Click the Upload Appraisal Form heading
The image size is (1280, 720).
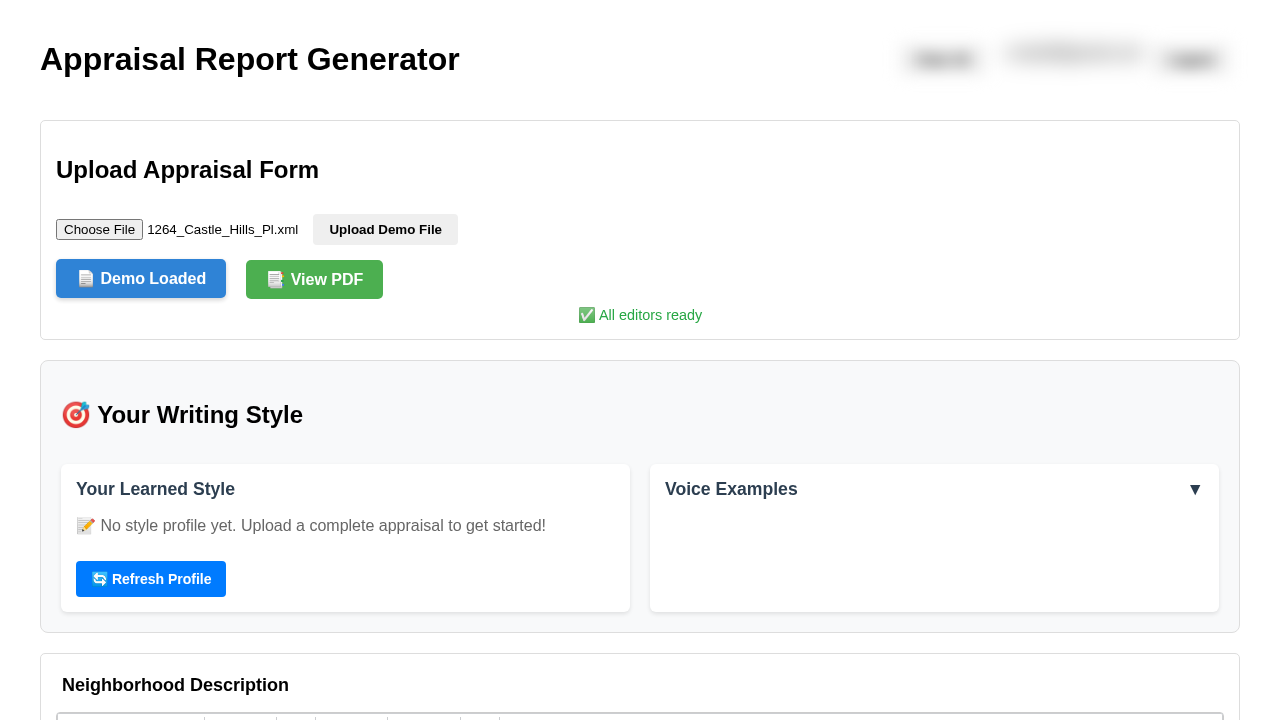point(187,170)
